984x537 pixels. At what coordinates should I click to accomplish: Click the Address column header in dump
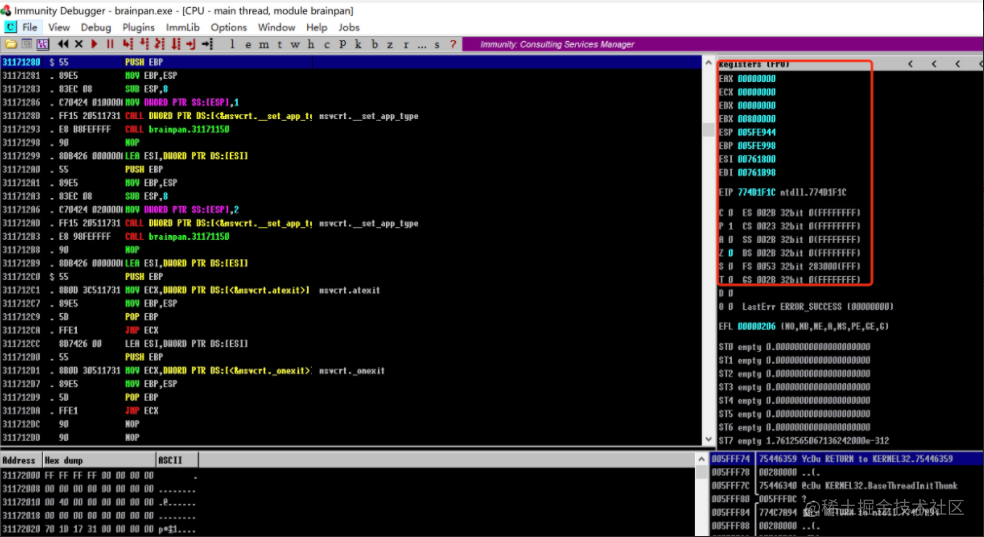point(21,460)
